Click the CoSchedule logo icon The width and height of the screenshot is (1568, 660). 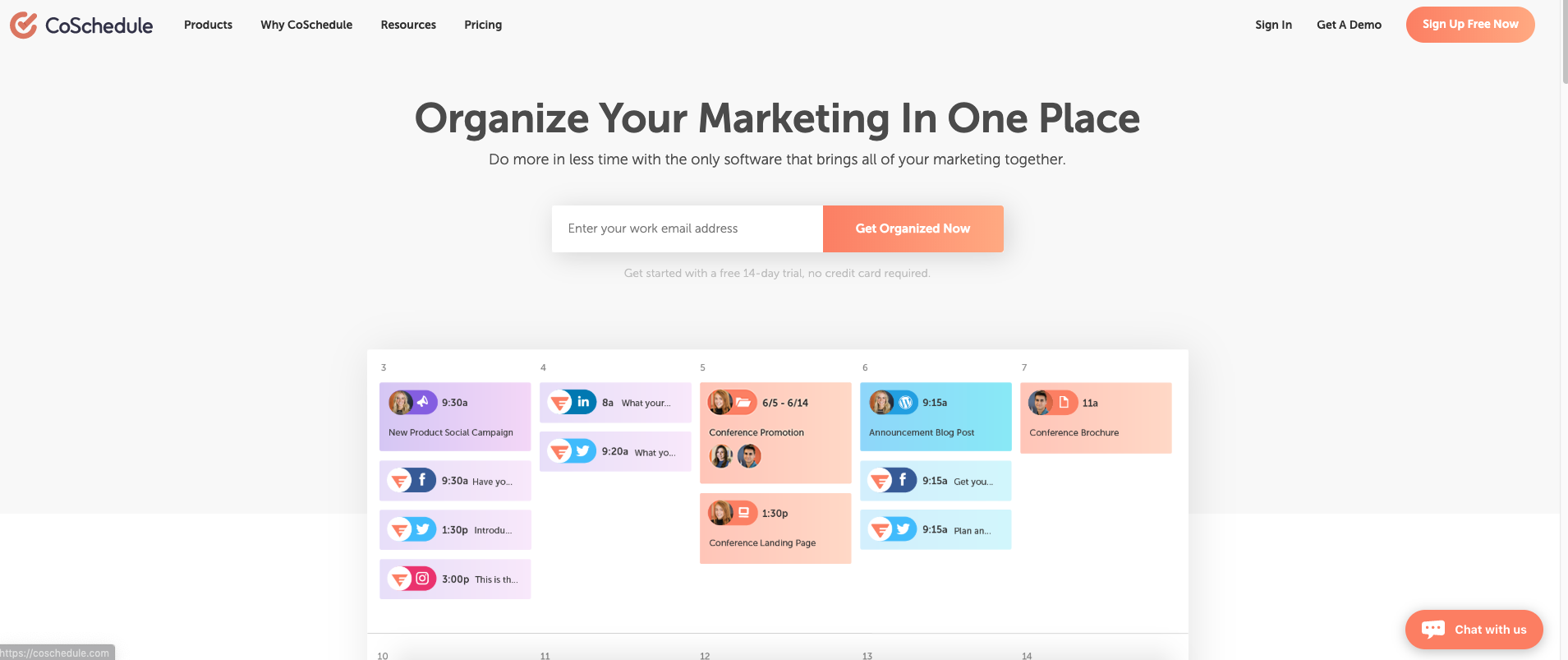pyautogui.click(x=24, y=25)
